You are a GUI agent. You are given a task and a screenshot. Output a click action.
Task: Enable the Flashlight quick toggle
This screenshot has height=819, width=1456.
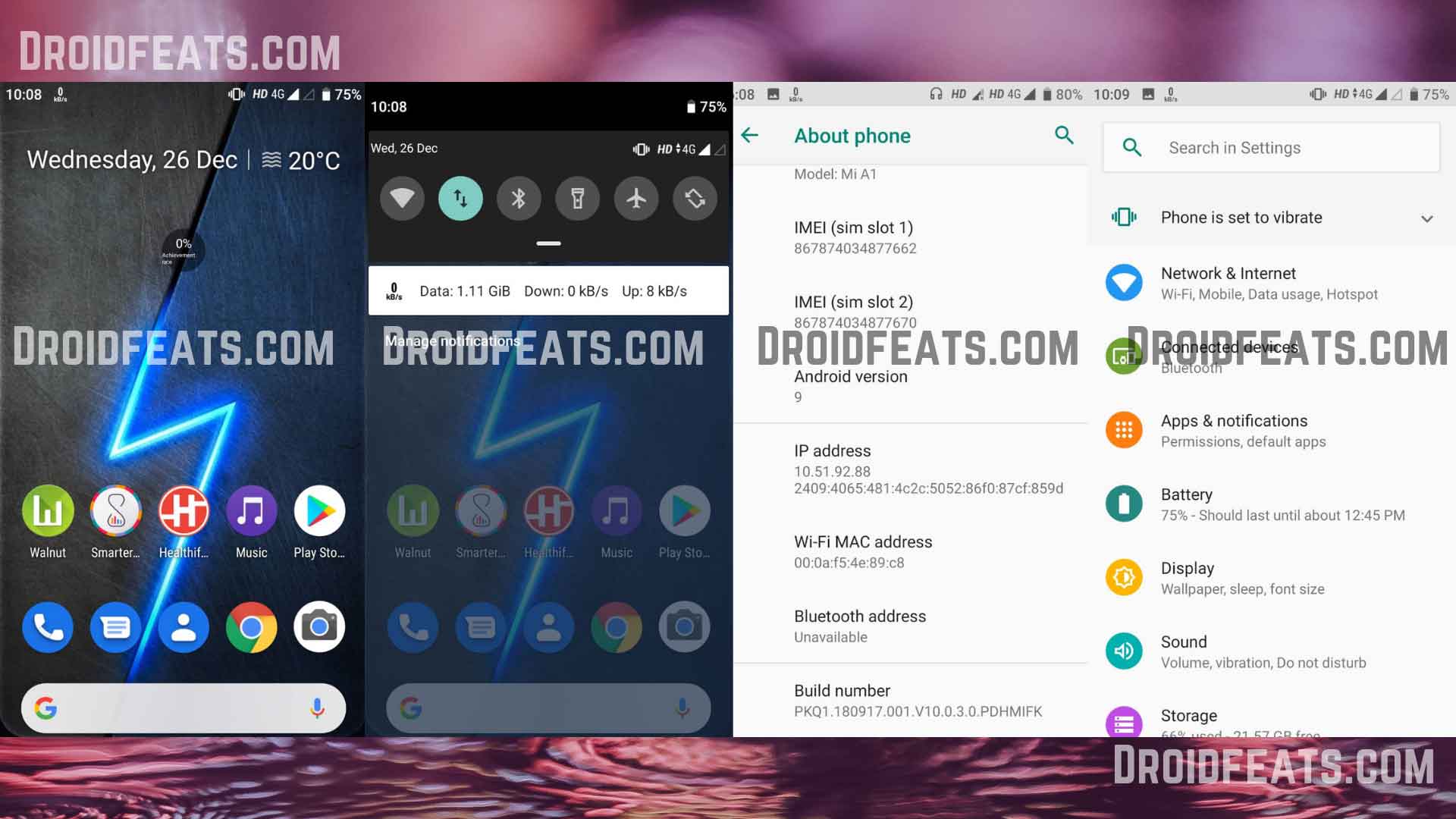click(x=578, y=199)
